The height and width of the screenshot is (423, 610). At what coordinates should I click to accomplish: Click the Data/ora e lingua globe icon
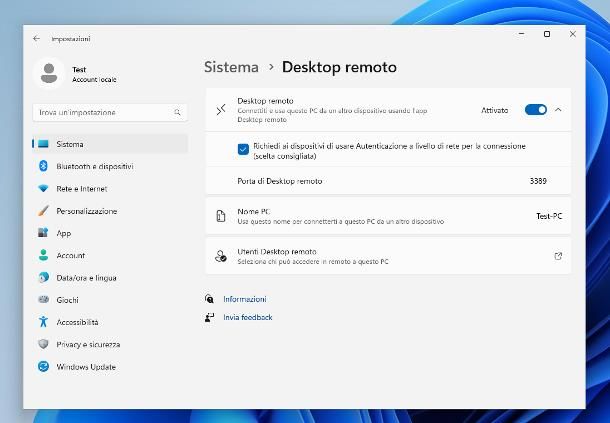43,277
